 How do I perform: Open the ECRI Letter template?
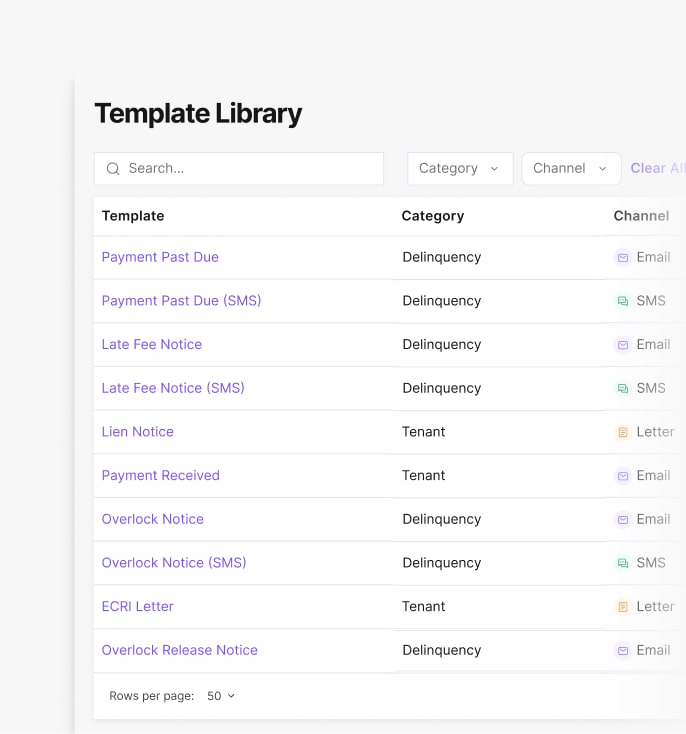[138, 606]
